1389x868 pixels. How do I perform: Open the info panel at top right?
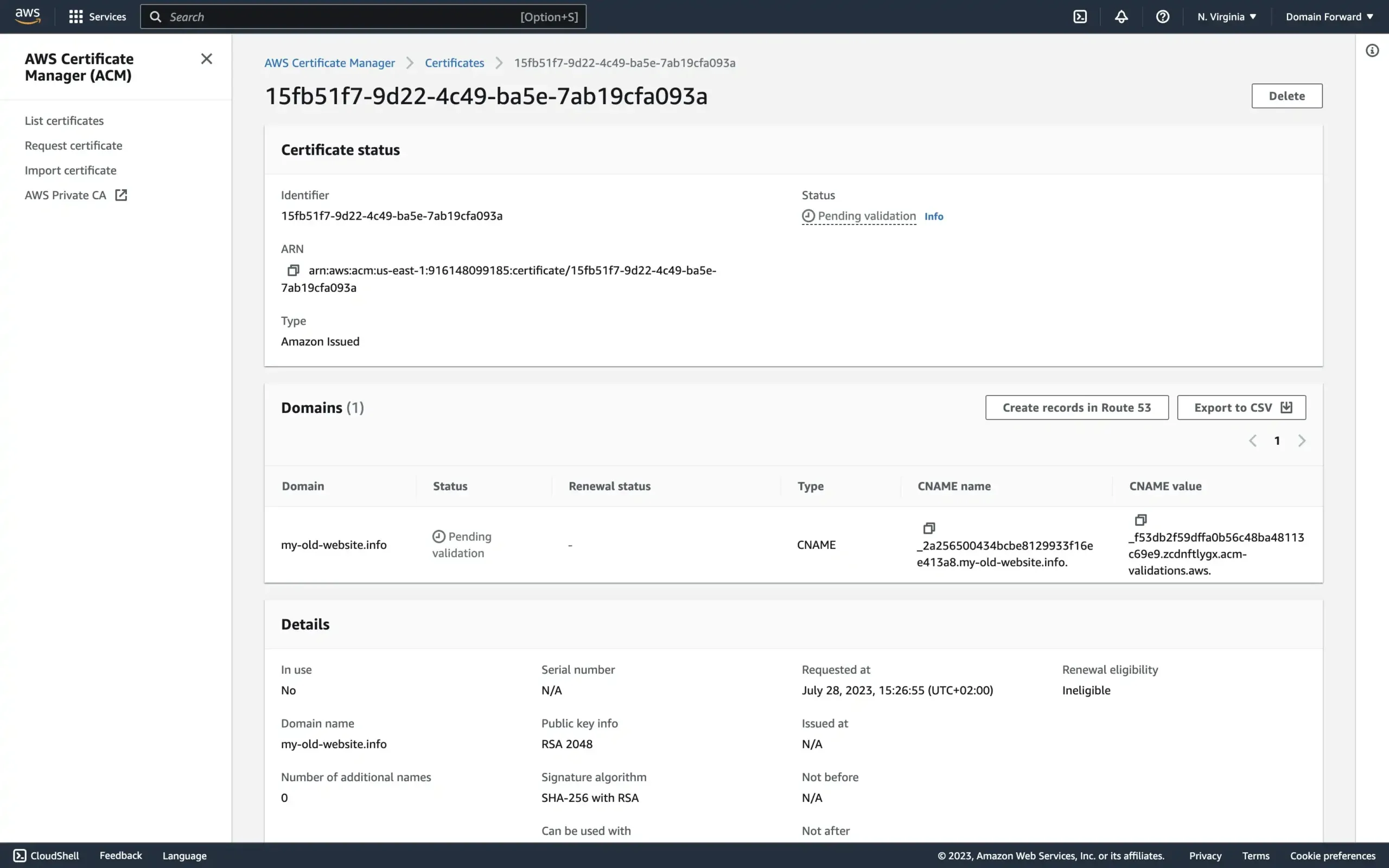pos(1372,50)
